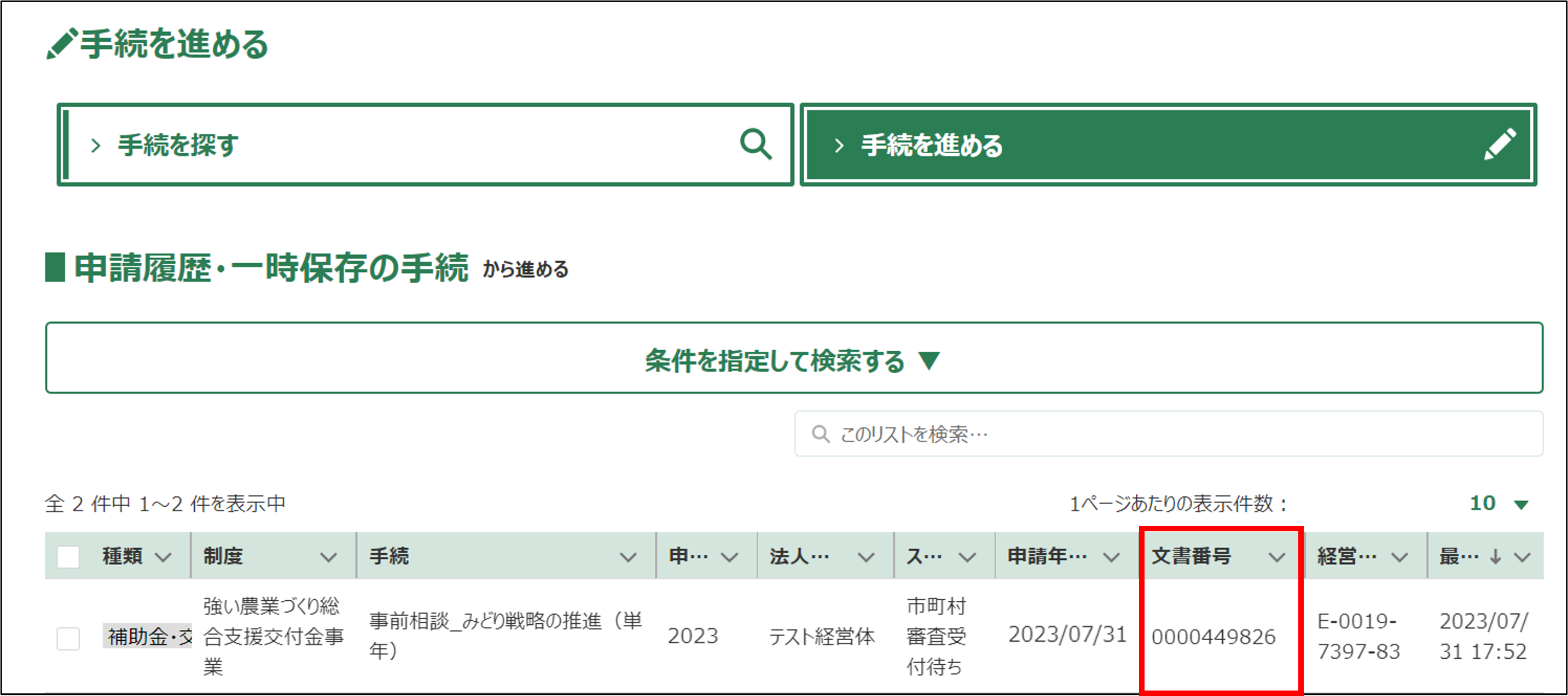The width and height of the screenshot is (1568, 696).
Task: Open the 制度 column dropdown menu
Action: pyautogui.click(x=329, y=557)
